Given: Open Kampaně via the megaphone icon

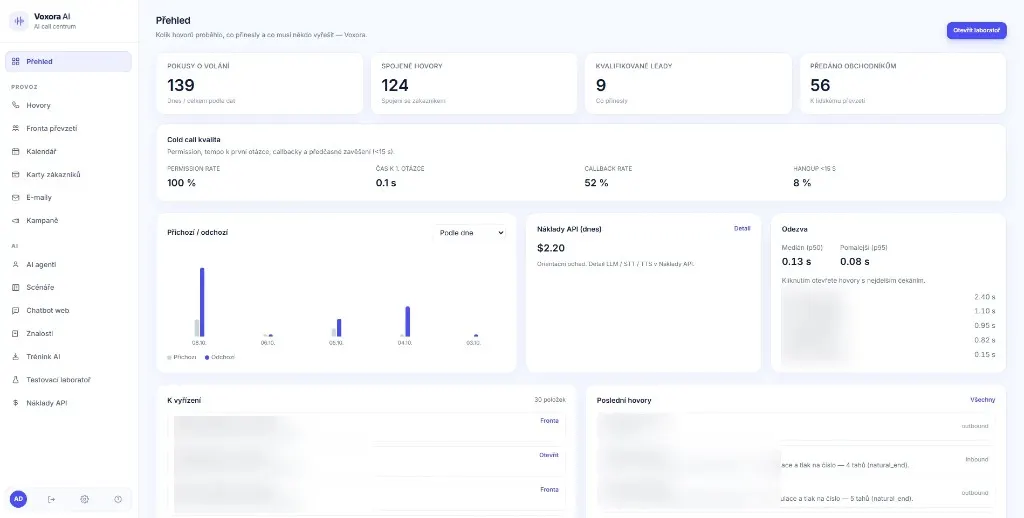Looking at the screenshot, I should (x=16, y=221).
